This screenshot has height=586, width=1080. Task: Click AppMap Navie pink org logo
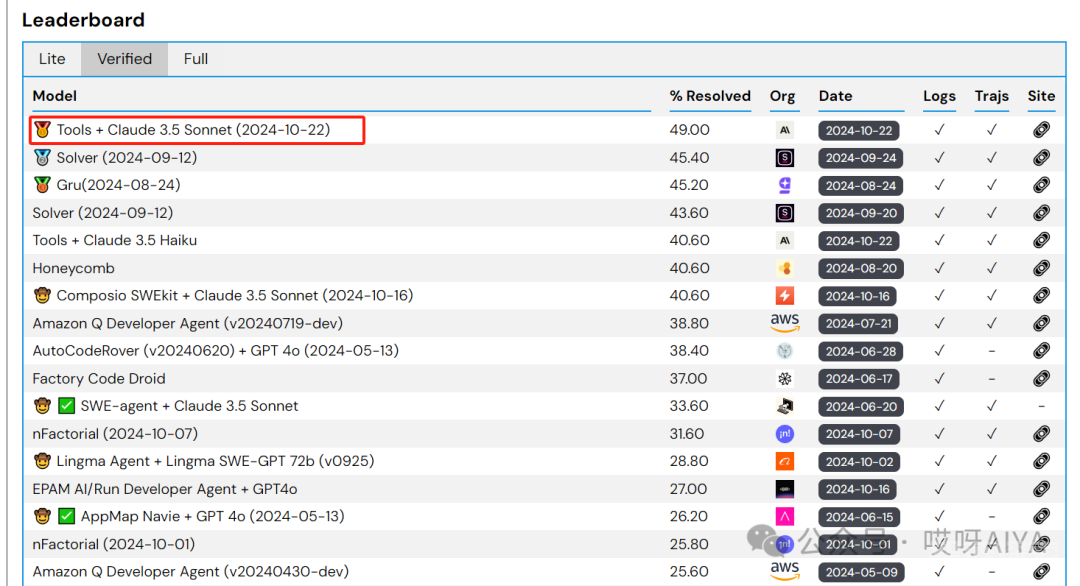(x=785, y=516)
